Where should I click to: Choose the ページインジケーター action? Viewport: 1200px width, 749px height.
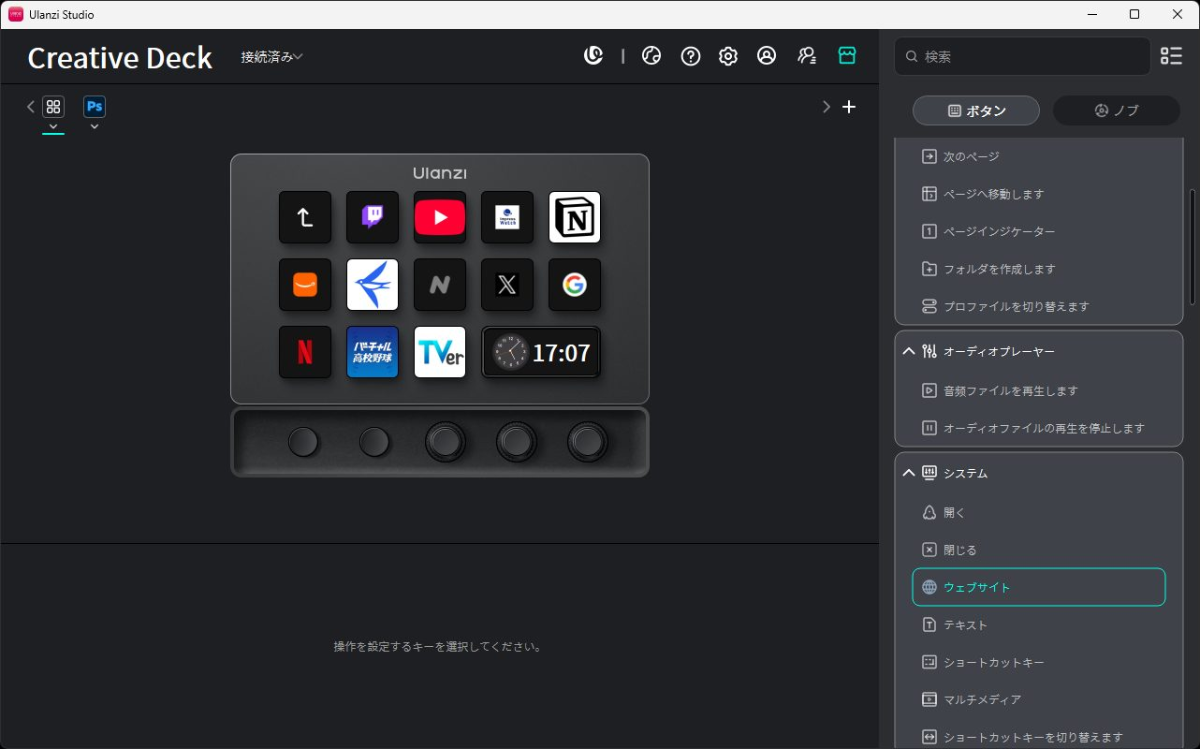pyautogui.click(x=1039, y=232)
